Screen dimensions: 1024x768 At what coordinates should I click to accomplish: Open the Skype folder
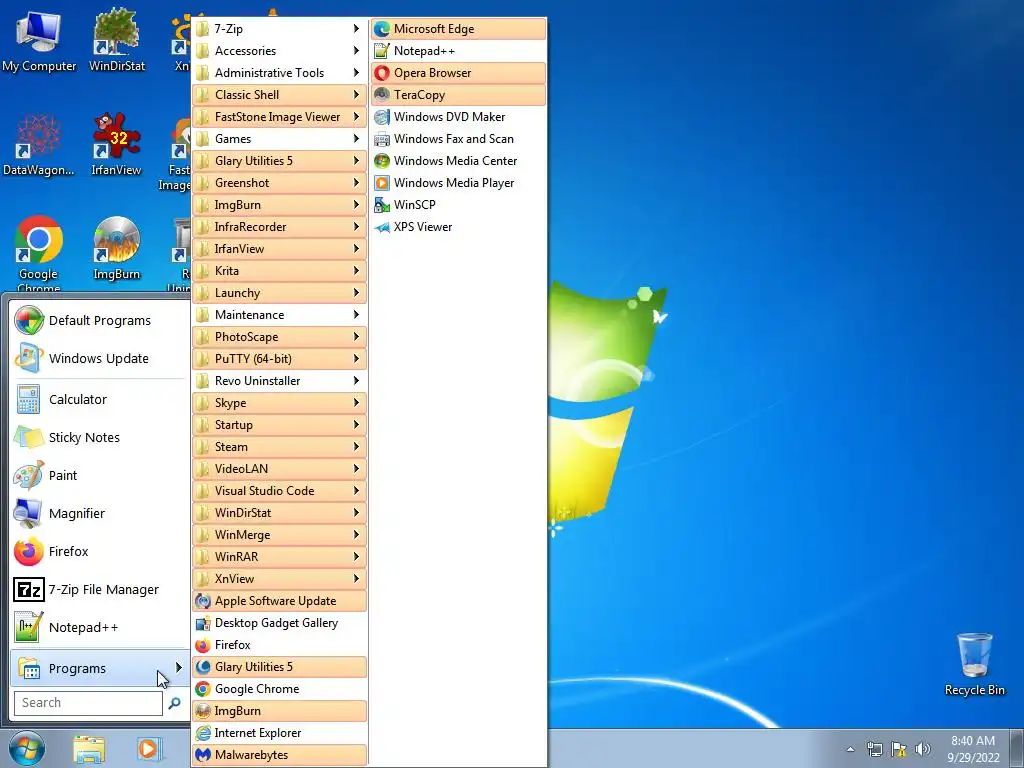tap(280, 403)
